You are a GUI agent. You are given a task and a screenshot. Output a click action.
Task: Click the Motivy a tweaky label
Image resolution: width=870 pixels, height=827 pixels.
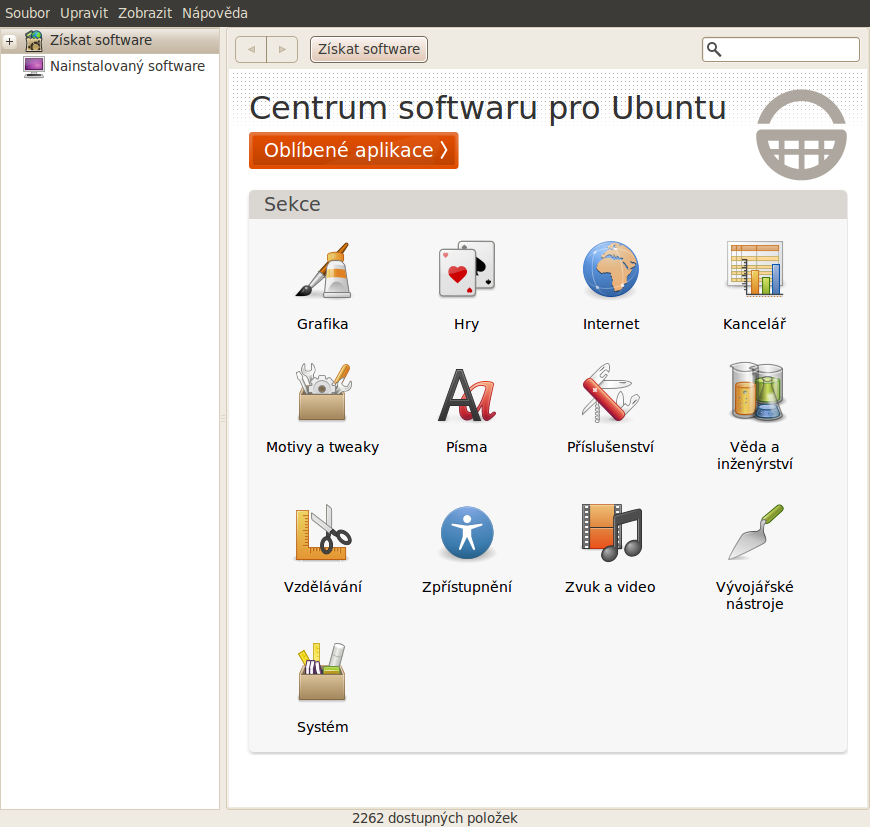[322, 447]
